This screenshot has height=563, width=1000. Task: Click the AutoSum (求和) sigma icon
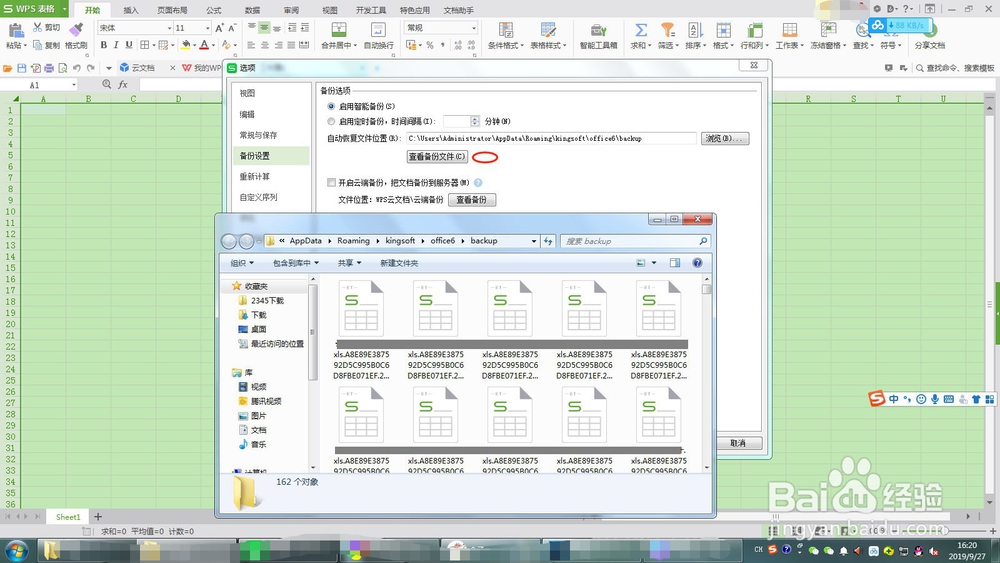(x=641, y=30)
